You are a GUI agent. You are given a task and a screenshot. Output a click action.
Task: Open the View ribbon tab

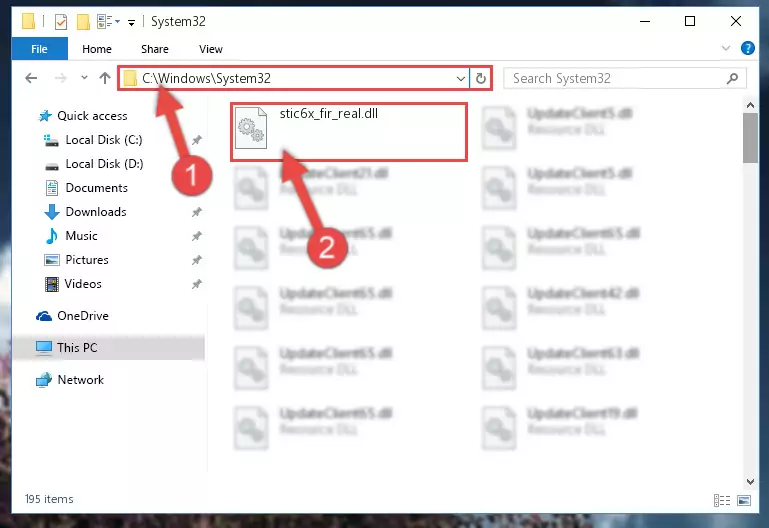coord(211,49)
